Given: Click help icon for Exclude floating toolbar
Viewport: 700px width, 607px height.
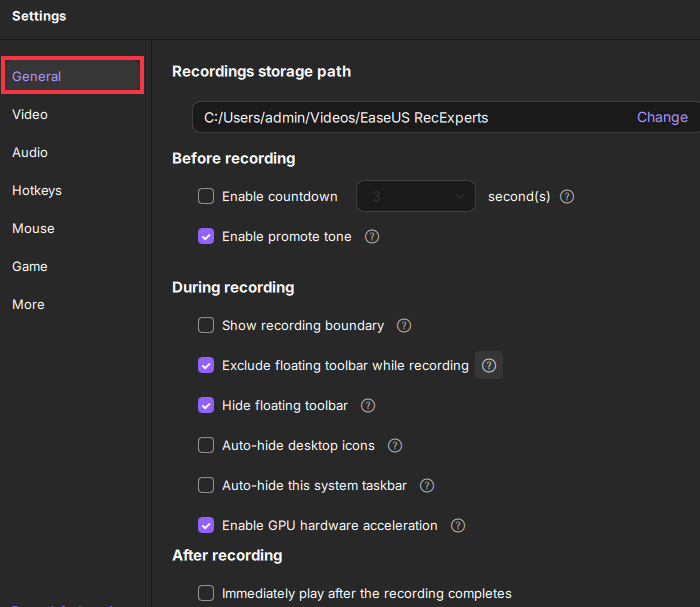Looking at the screenshot, I should [x=489, y=366].
